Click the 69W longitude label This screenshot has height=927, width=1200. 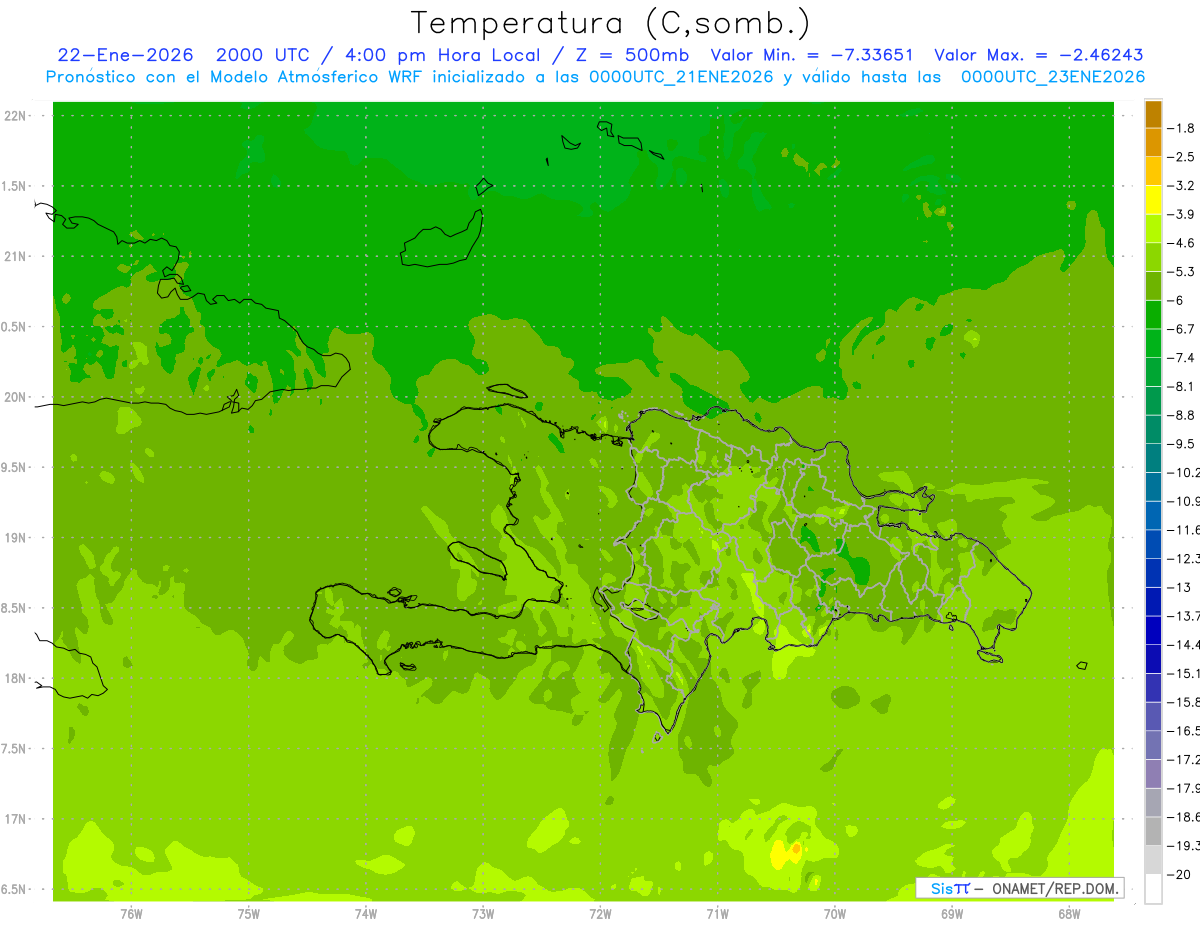[x=952, y=913]
